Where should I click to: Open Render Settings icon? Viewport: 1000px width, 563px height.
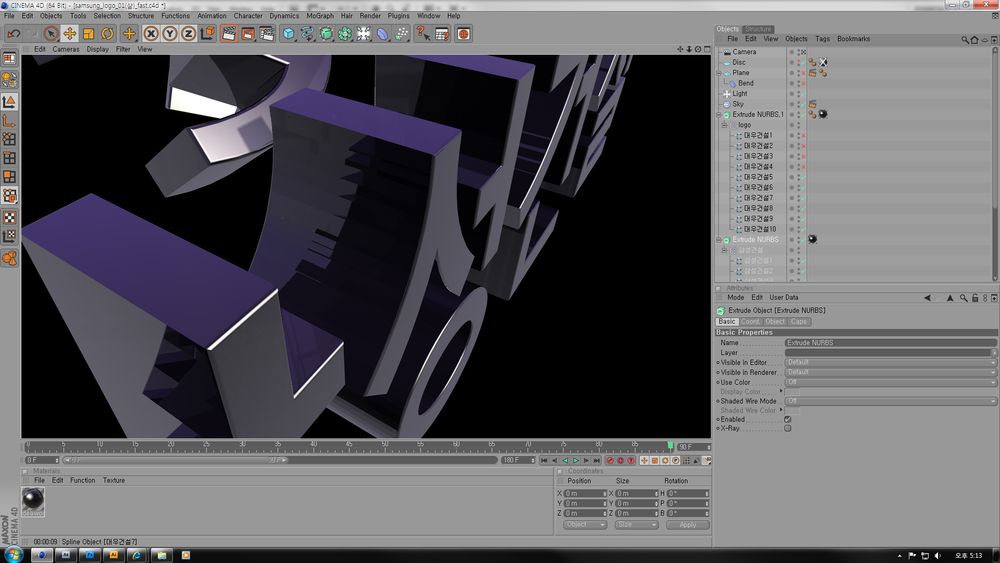pos(267,34)
